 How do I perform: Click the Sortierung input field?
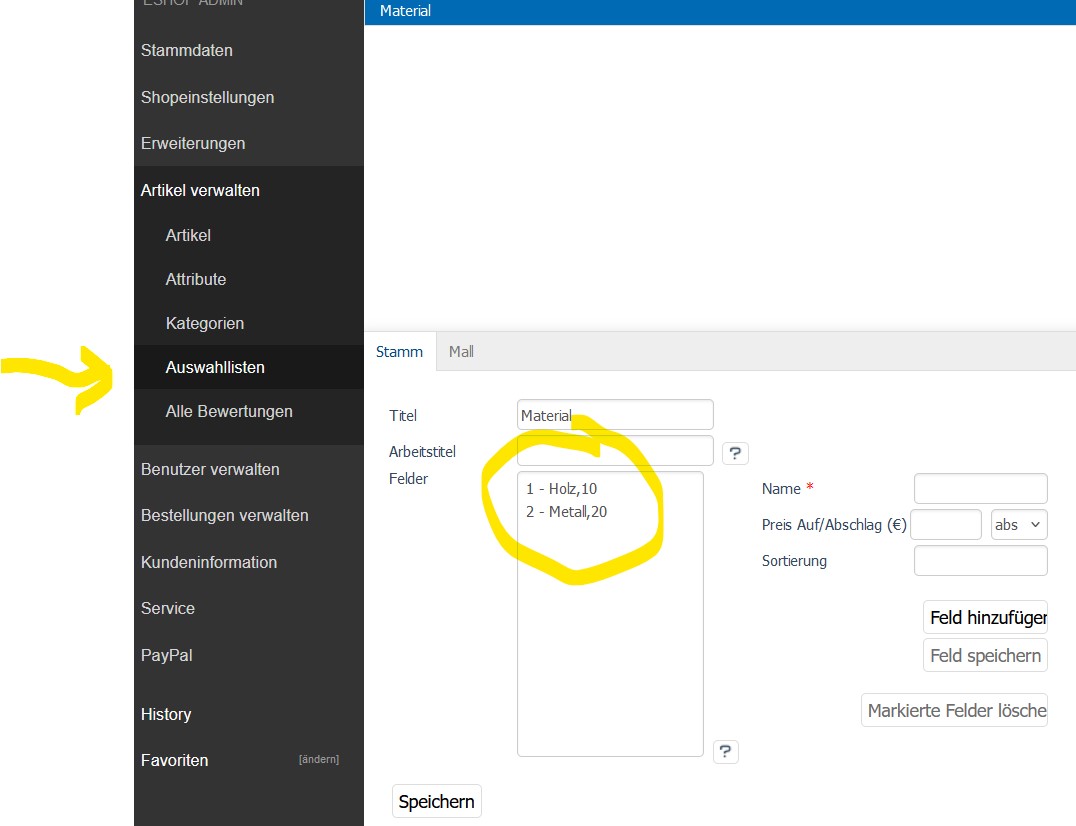coord(980,561)
